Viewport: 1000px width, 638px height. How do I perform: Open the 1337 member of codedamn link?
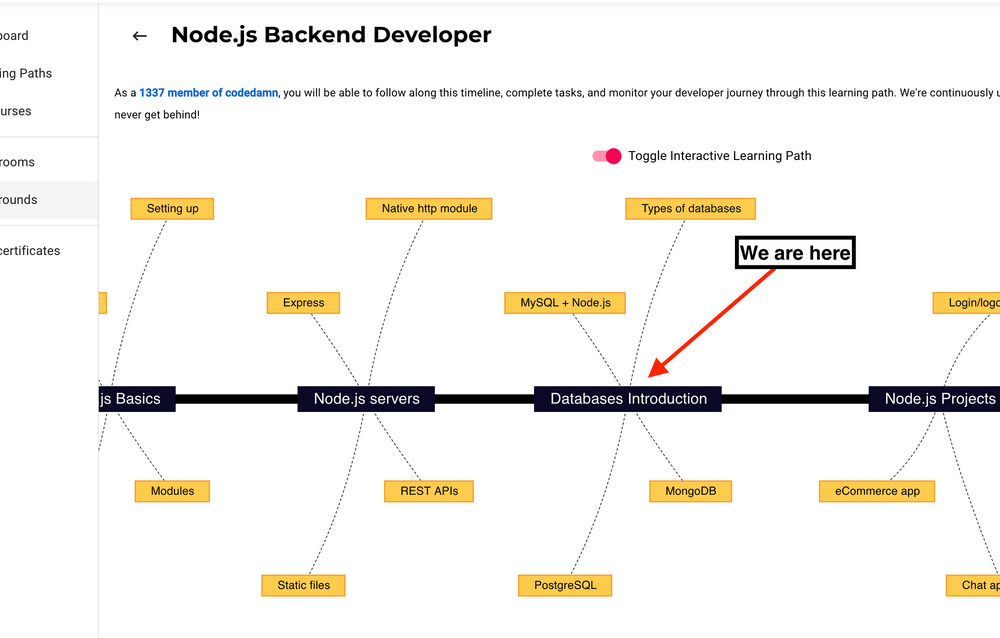(209, 93)
